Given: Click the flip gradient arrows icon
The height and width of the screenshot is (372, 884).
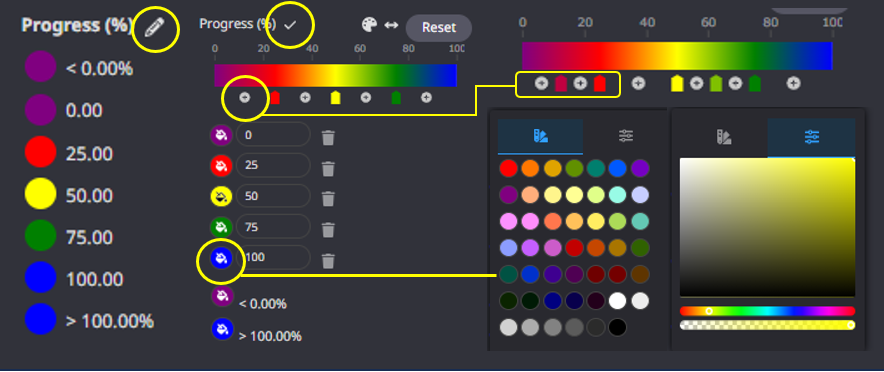Looking at the screenshot, I should tap(391, 25).
